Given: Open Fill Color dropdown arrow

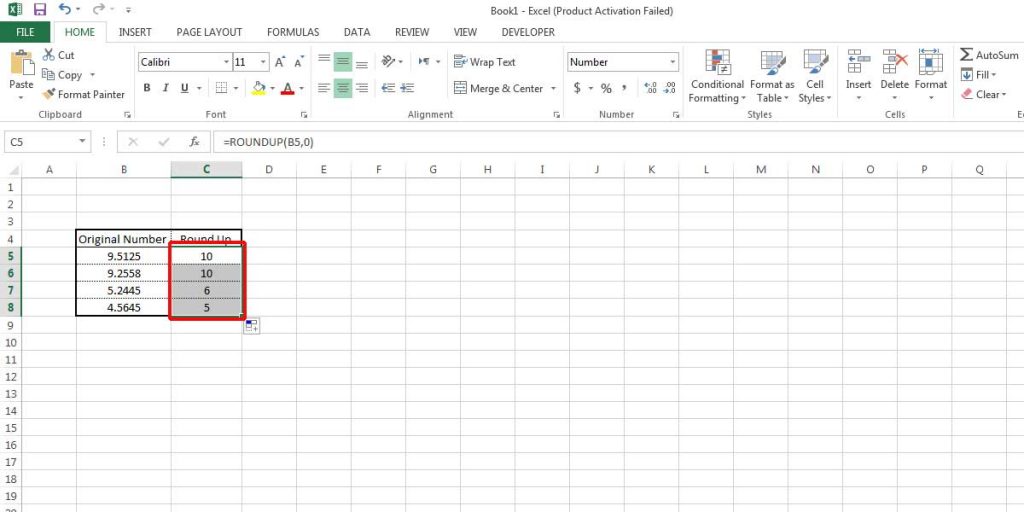Looking at the screenshot, I should [272, 88].
